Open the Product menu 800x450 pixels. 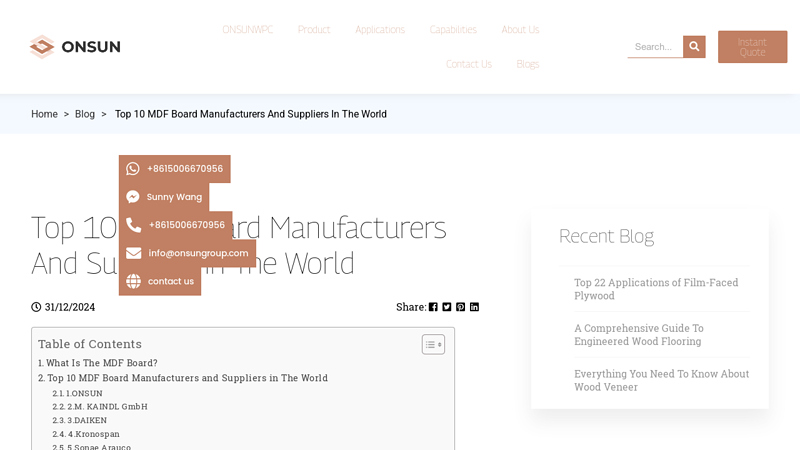coord(314,30)
